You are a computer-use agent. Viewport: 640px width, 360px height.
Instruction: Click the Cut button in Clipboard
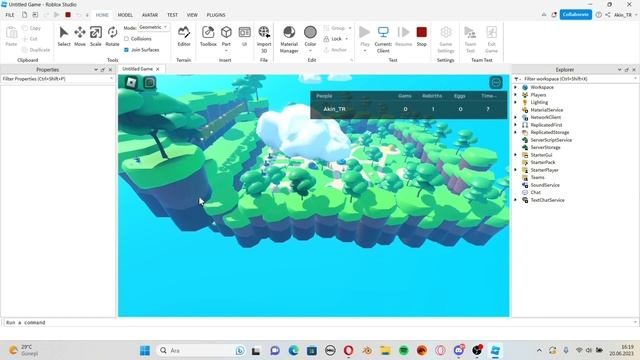pyautogui.click(x=30, y=39)
